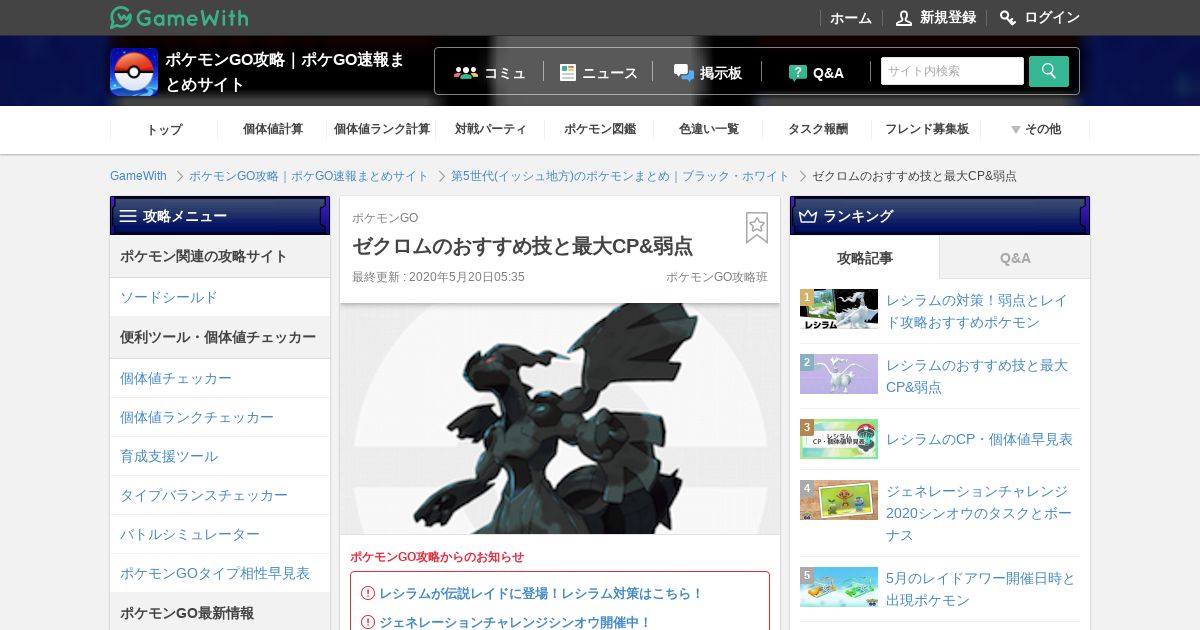The image size is (1200, 630).
Task: Open rank 1 レシラム thumbnail
Action: point(839,309)
